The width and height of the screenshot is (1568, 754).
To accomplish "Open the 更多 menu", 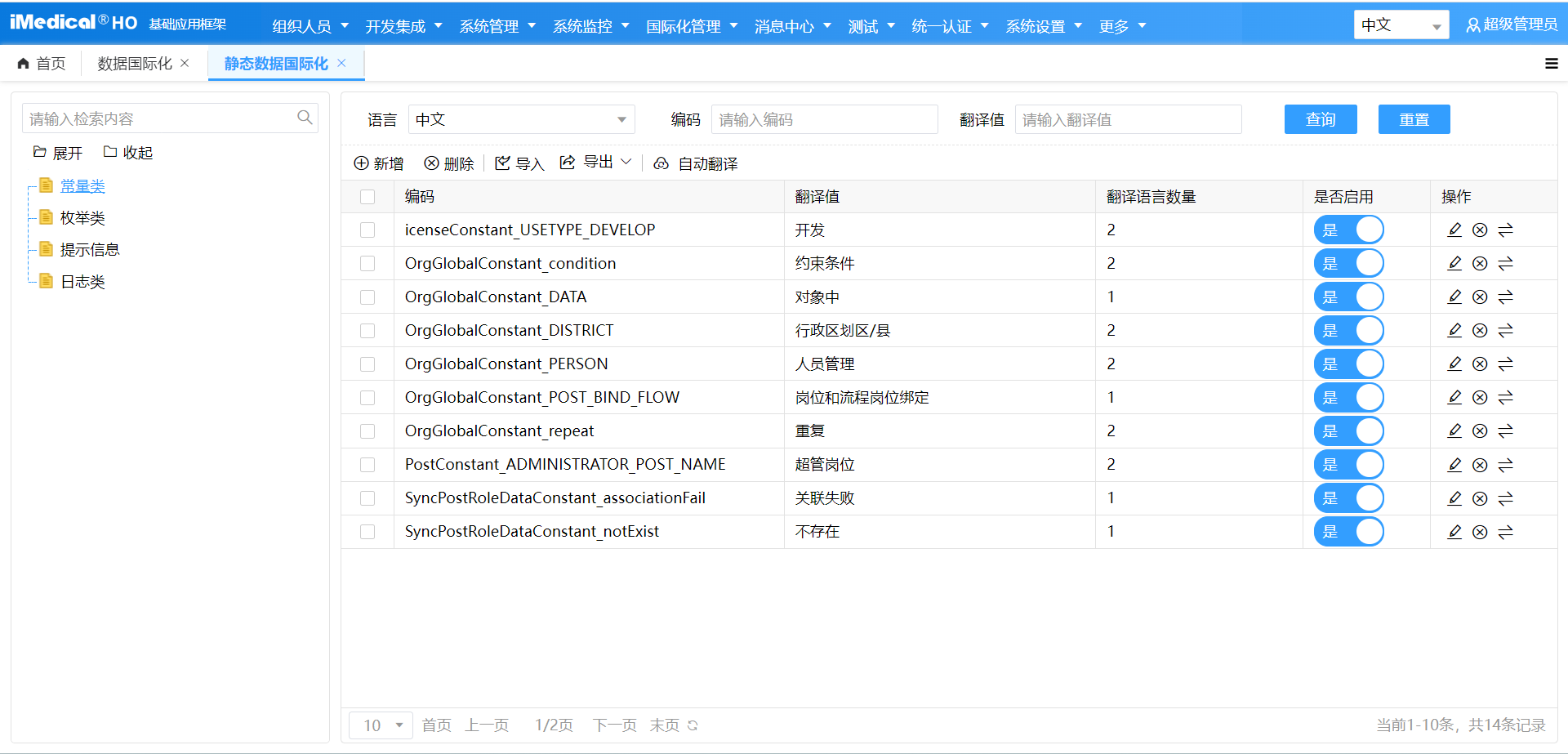I will point(1122,26).
